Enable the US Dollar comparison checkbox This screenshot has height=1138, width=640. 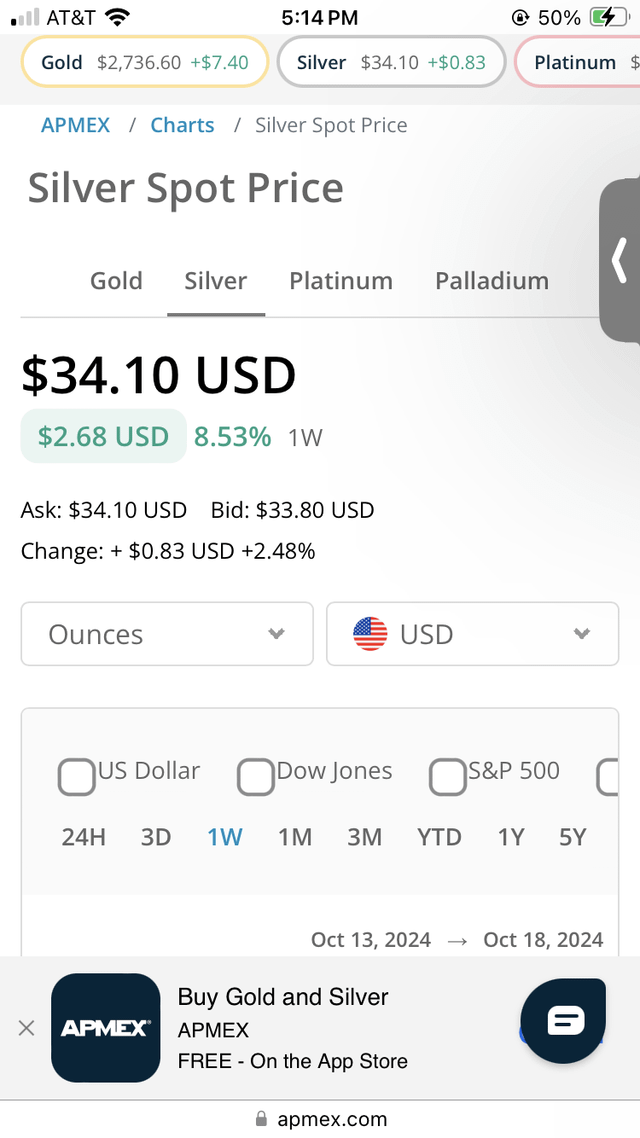point(76,777)
